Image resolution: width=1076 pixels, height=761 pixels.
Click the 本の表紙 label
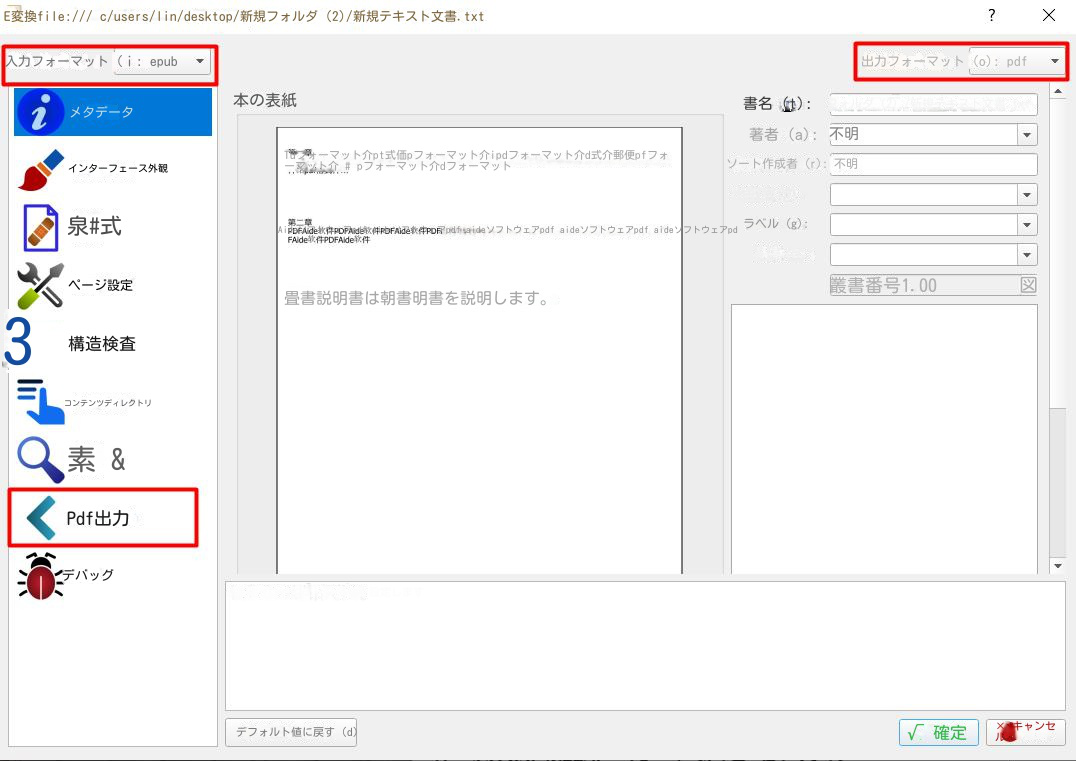[265, 100]
